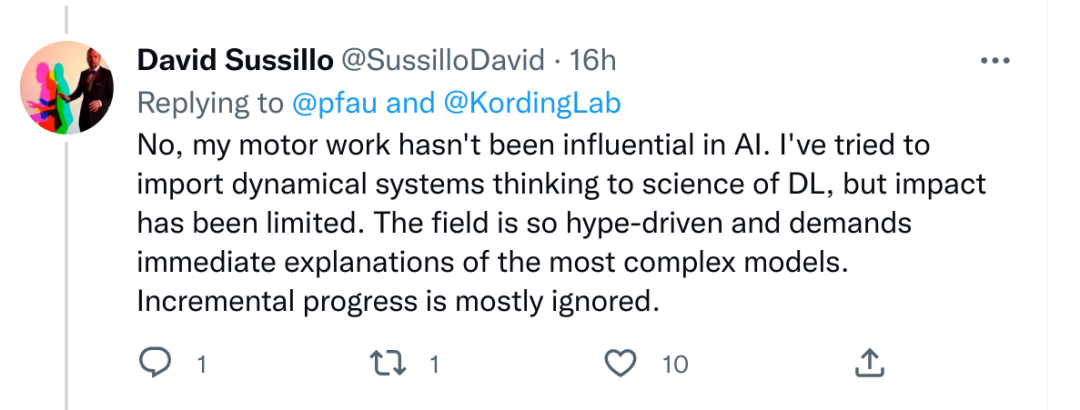The image size is (1080, 410).
Task: Click the like count of 10
Action: point(675,365)
